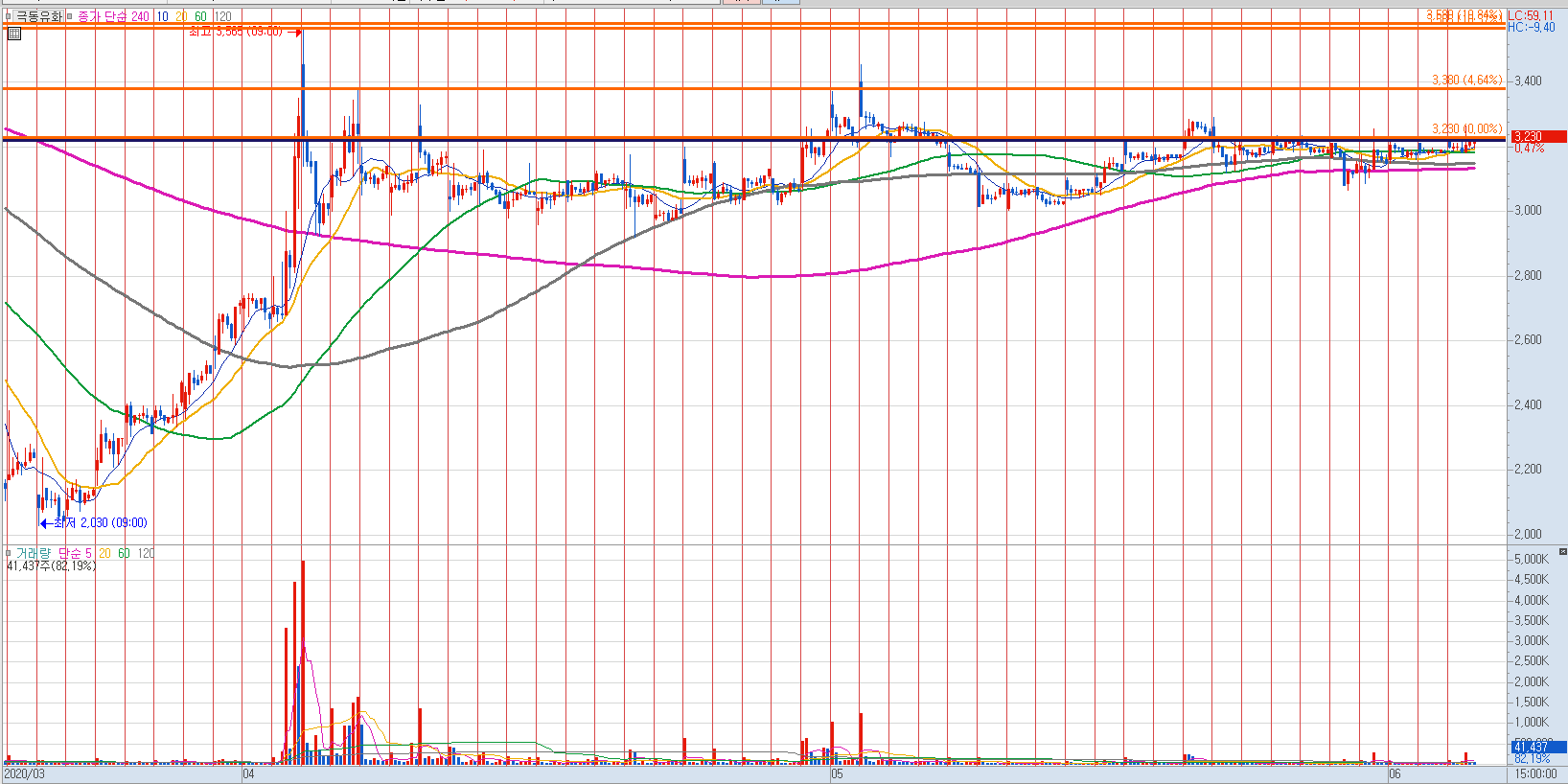Select the 60 volume average label
The height and width of the screenshot is (784, 1568).
click(125, 553)
